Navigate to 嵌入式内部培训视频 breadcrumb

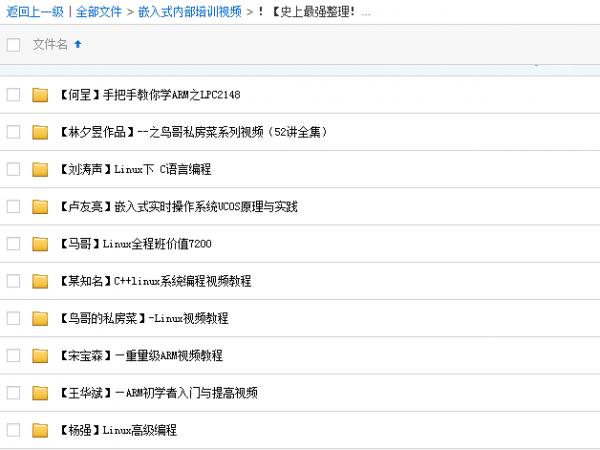point(189,12)
